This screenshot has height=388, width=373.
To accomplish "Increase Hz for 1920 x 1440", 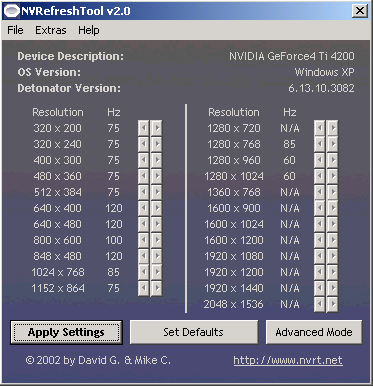I will [332, 288].
